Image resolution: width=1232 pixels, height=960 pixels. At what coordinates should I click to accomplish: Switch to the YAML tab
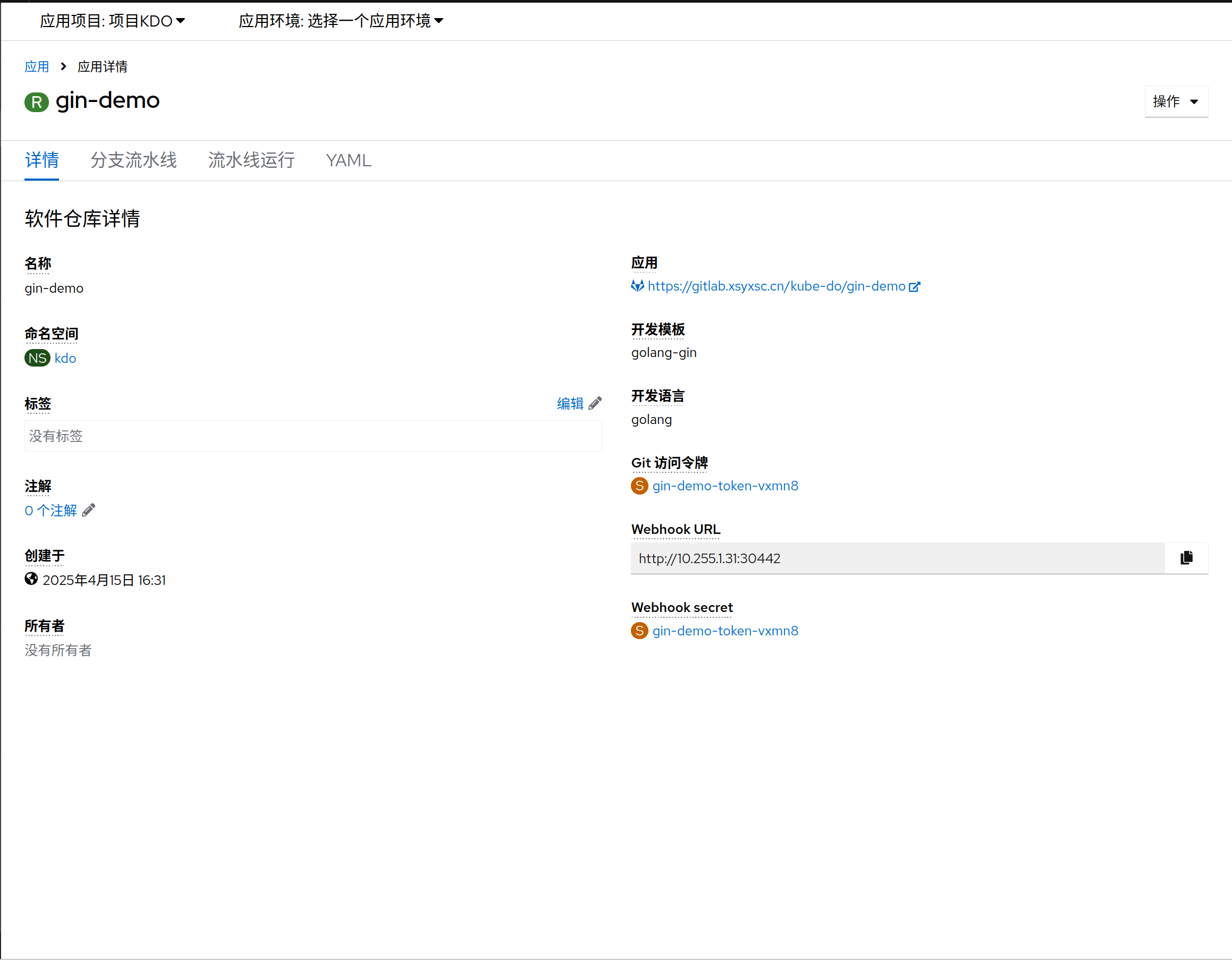click(348, 160)
